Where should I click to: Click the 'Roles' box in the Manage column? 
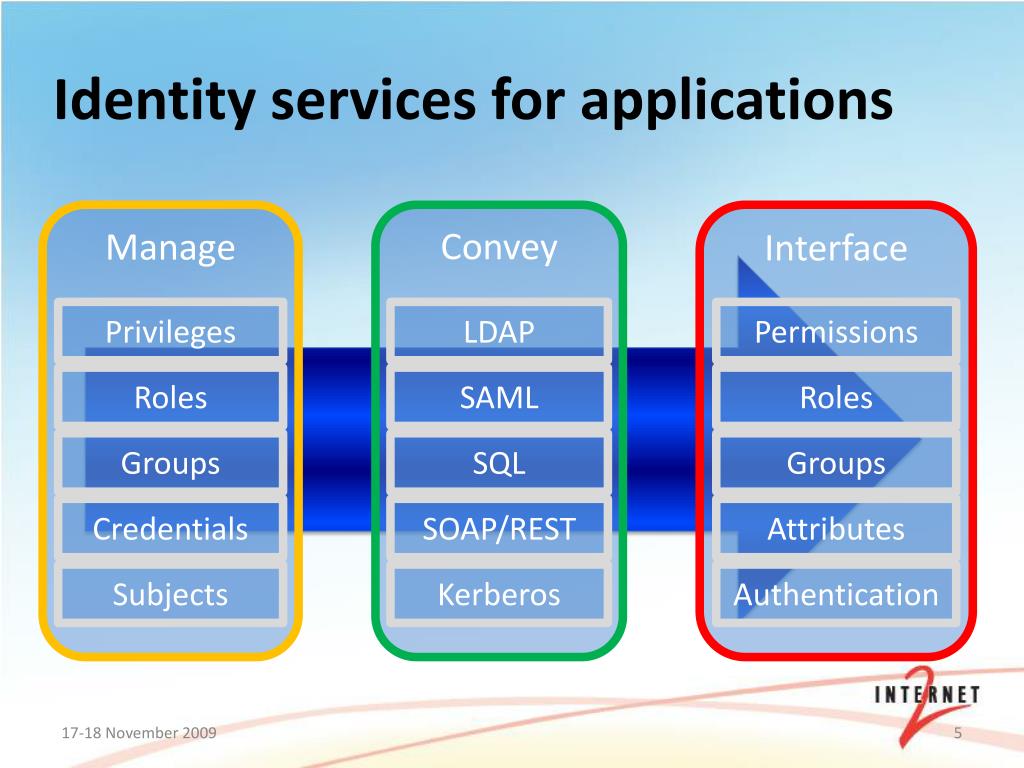pyautogui.click(x=170, y=397)
